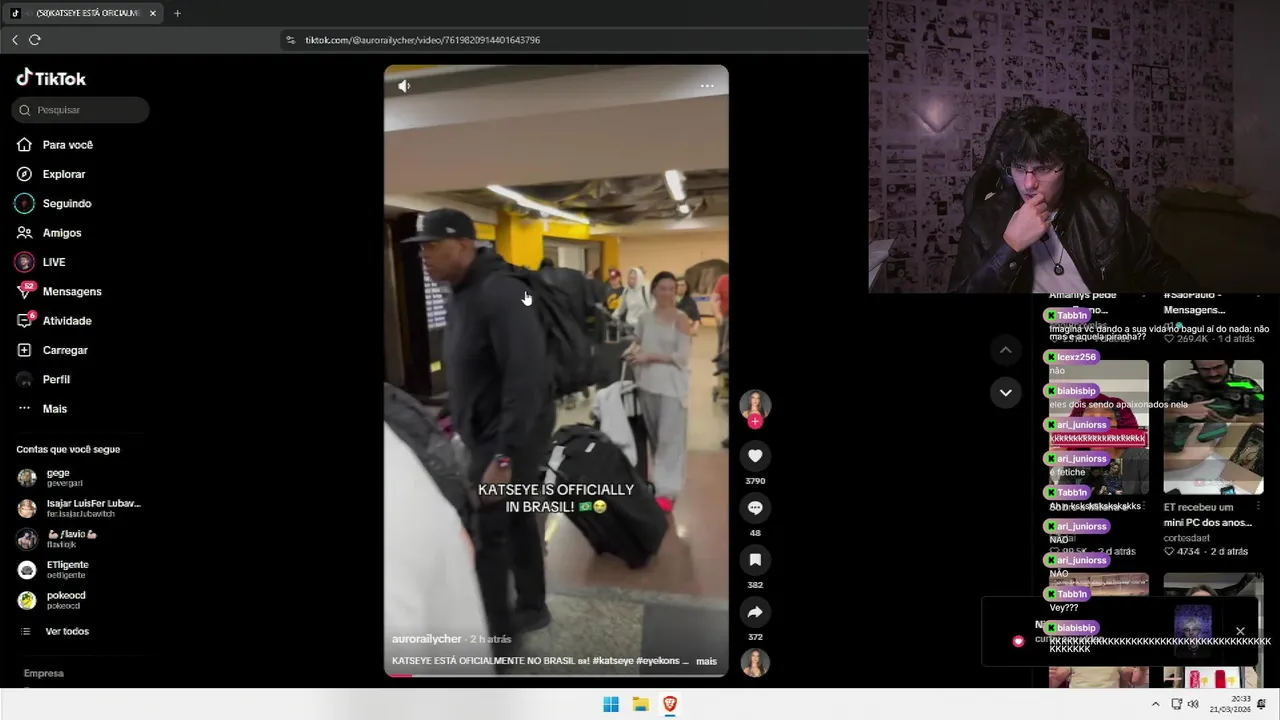Share the video with arrow icon
1280x720 pixels.
click(x=755, y=612)
